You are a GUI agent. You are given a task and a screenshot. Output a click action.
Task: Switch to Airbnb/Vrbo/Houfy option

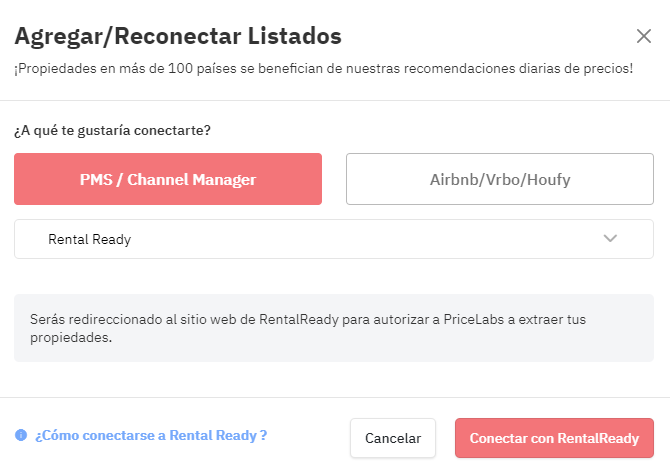tap(500, 179)
